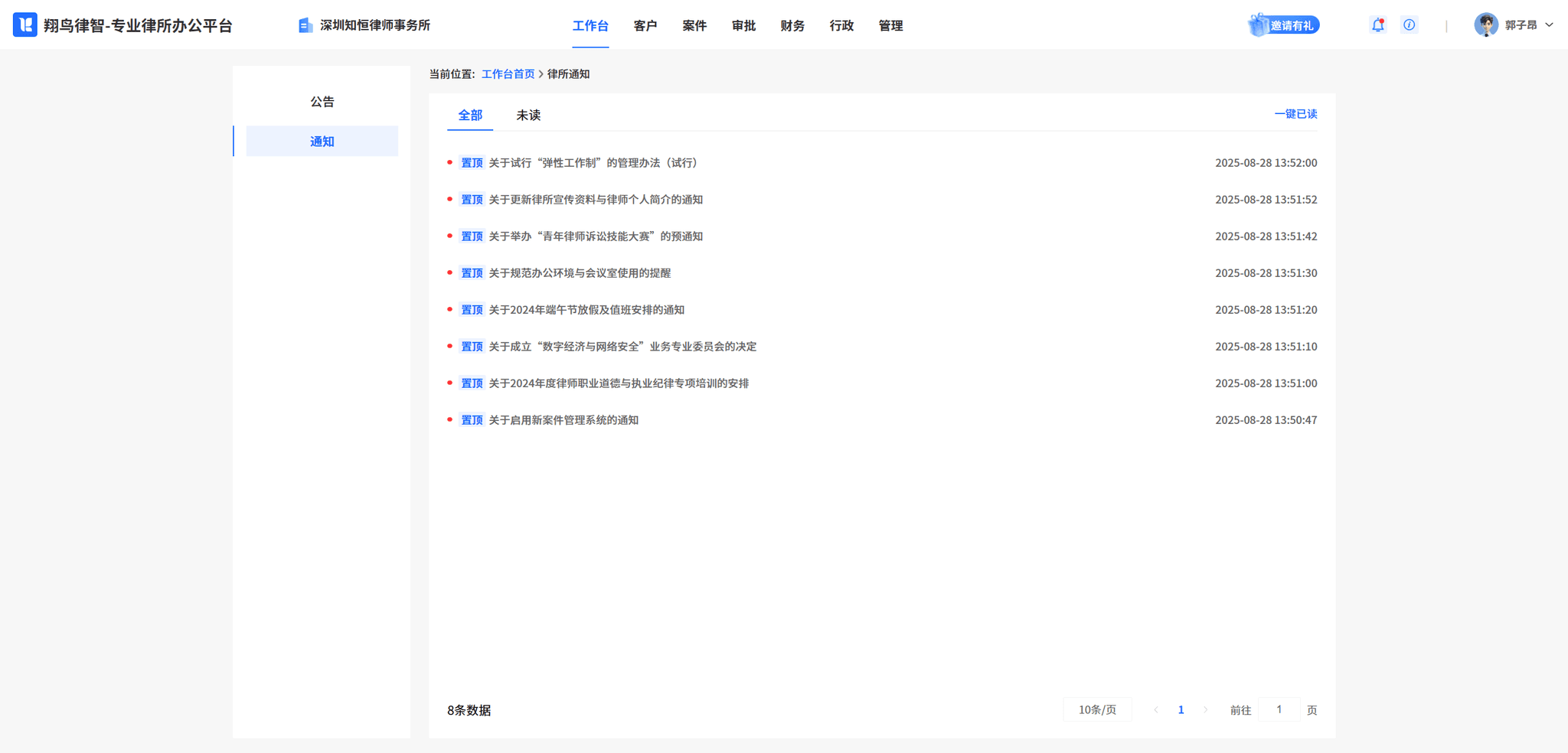Viewport: 1568px width, 753px height.
Task: Click the info circle icon
Action: pos(1409,25)
